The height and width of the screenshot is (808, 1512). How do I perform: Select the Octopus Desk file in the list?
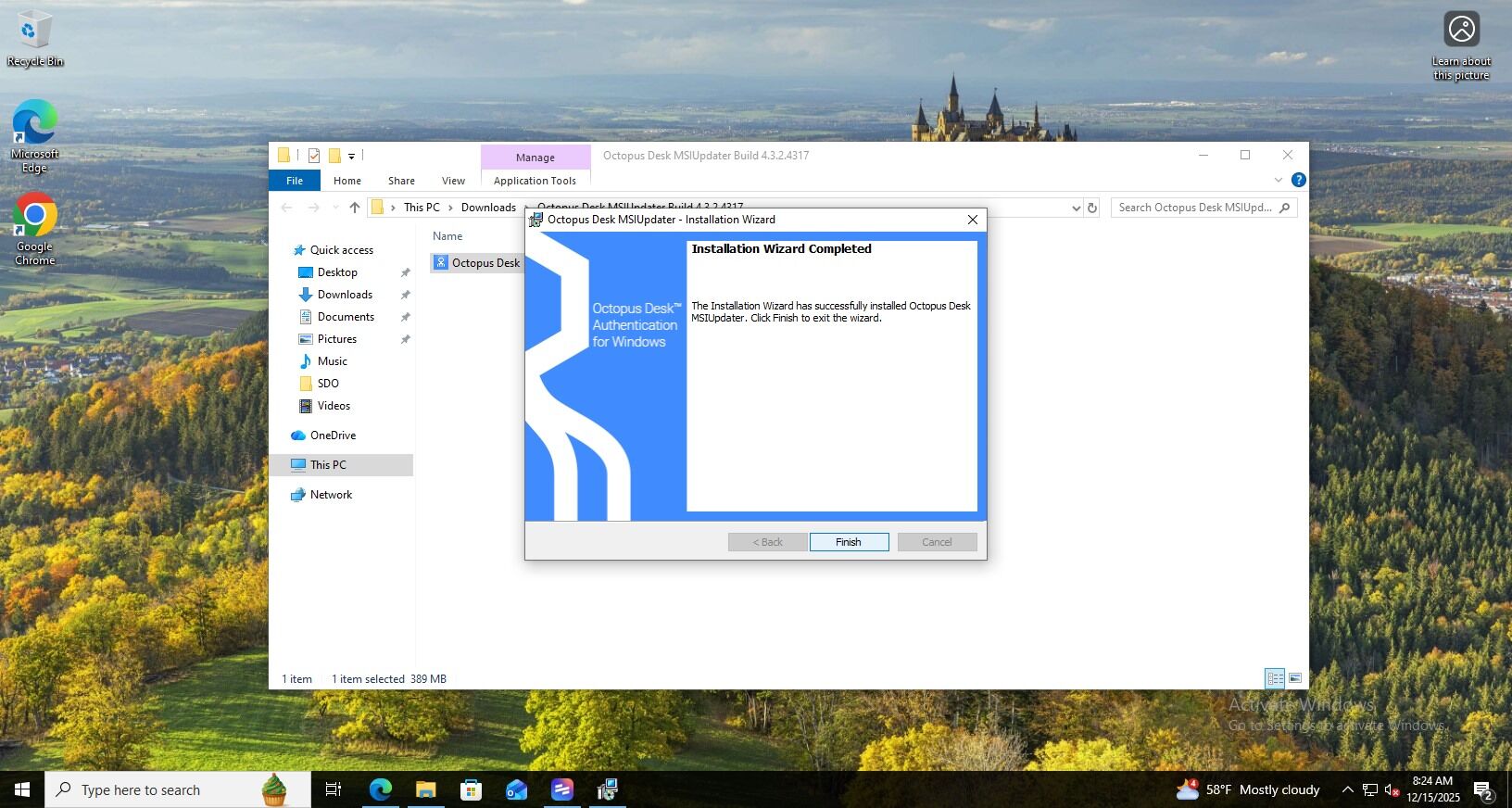click(477, 263)
